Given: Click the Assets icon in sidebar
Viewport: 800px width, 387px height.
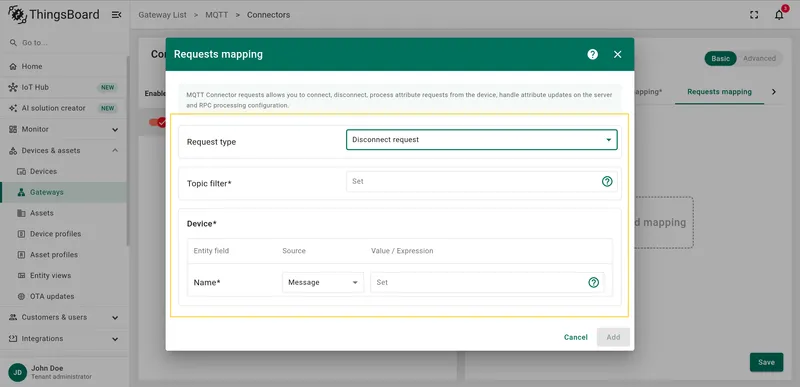Looking at the screenshot, I should (21, 213).
